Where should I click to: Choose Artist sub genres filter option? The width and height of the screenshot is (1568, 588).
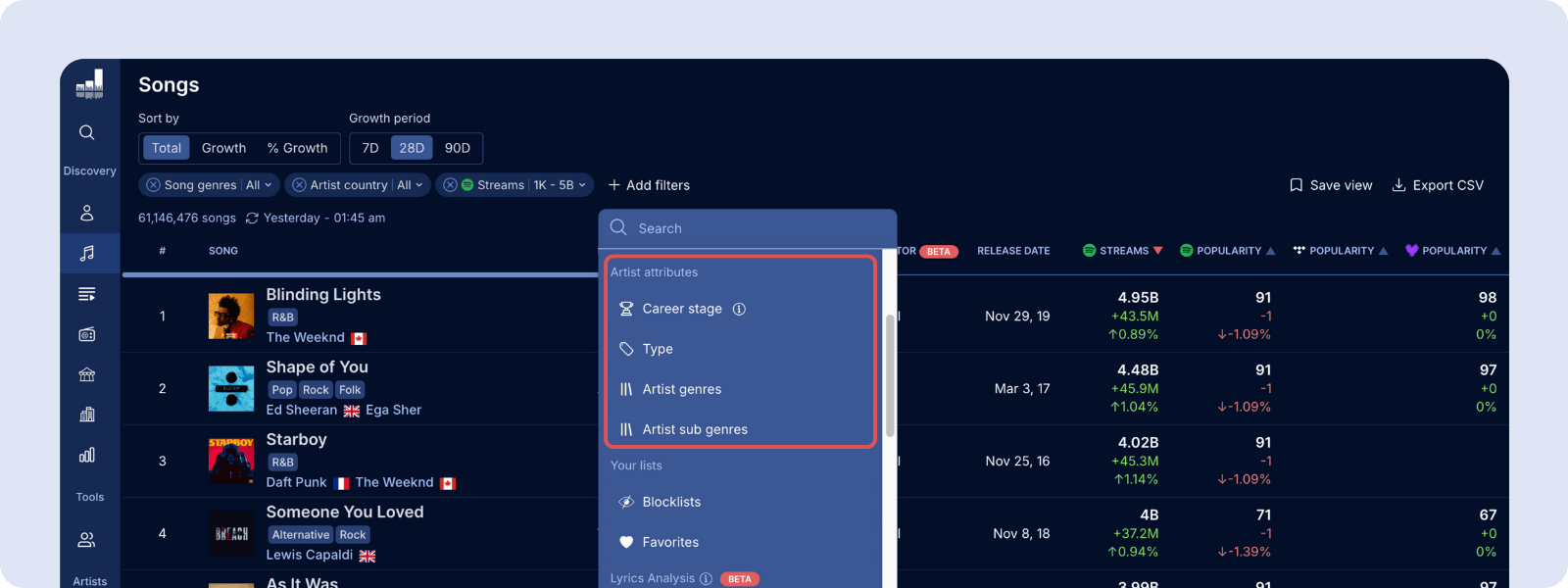pos(740,429)
